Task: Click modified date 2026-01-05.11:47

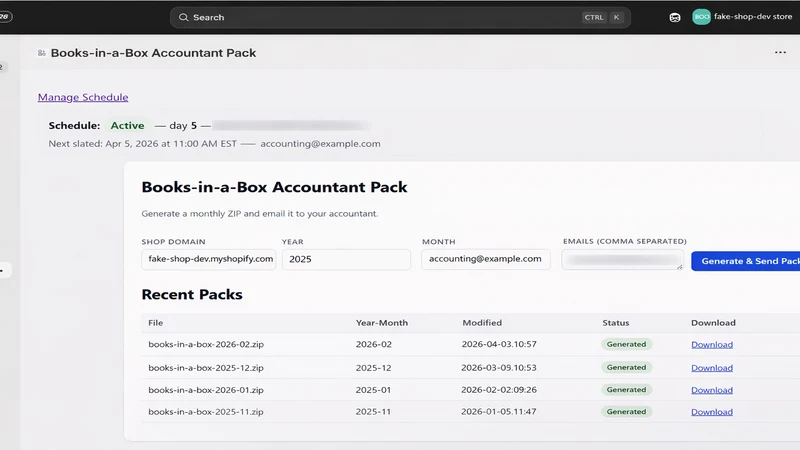Action: click(x=499, y=412)
